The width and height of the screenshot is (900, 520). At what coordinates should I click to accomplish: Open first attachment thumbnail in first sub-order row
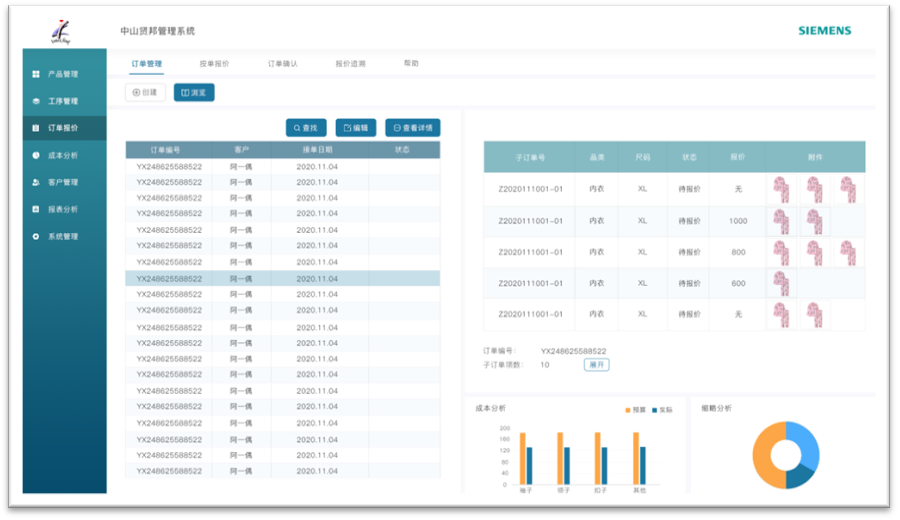[781, 189]
